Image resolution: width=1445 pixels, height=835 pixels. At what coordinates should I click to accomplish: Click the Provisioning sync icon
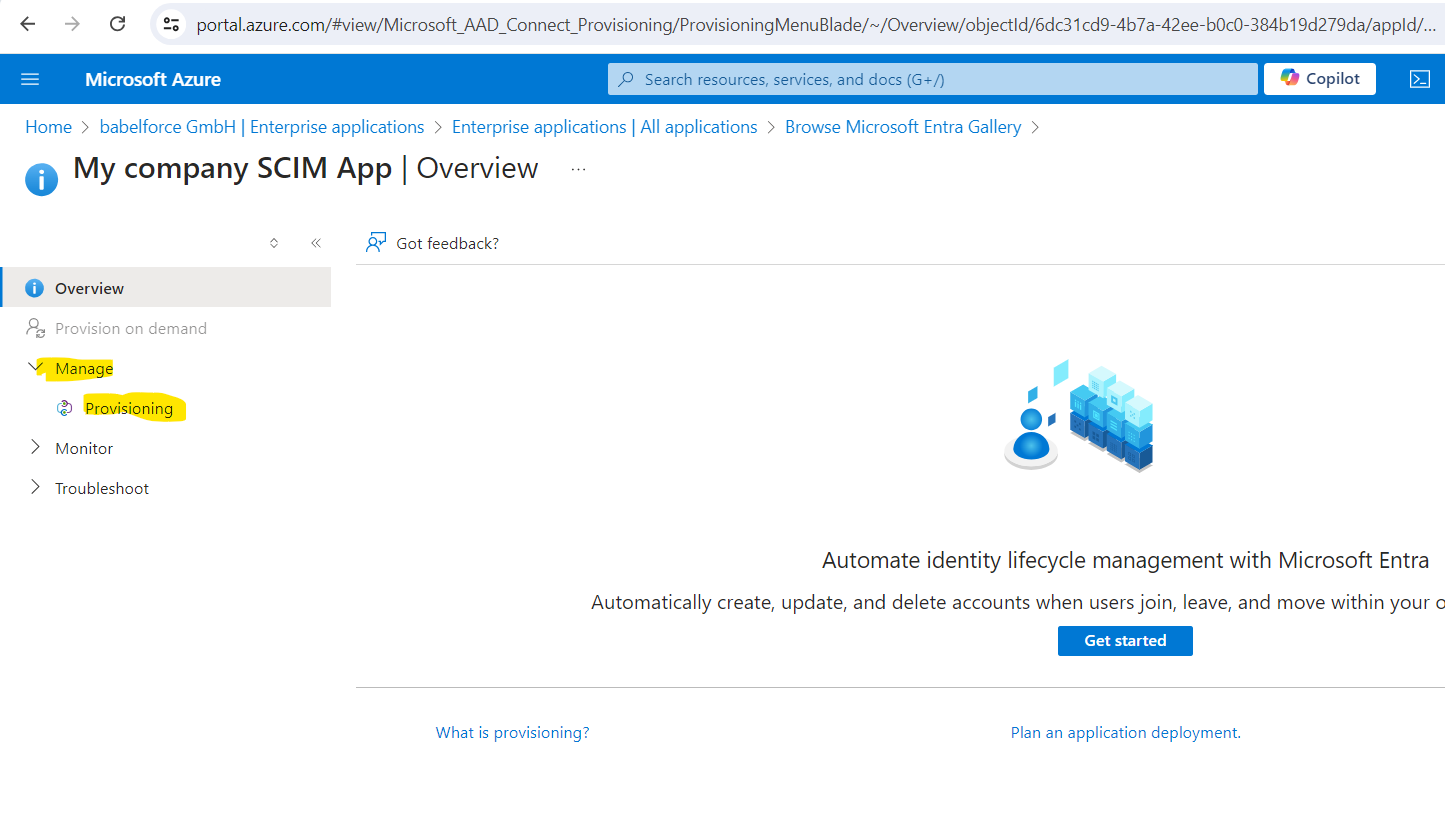tap(65, 408)
